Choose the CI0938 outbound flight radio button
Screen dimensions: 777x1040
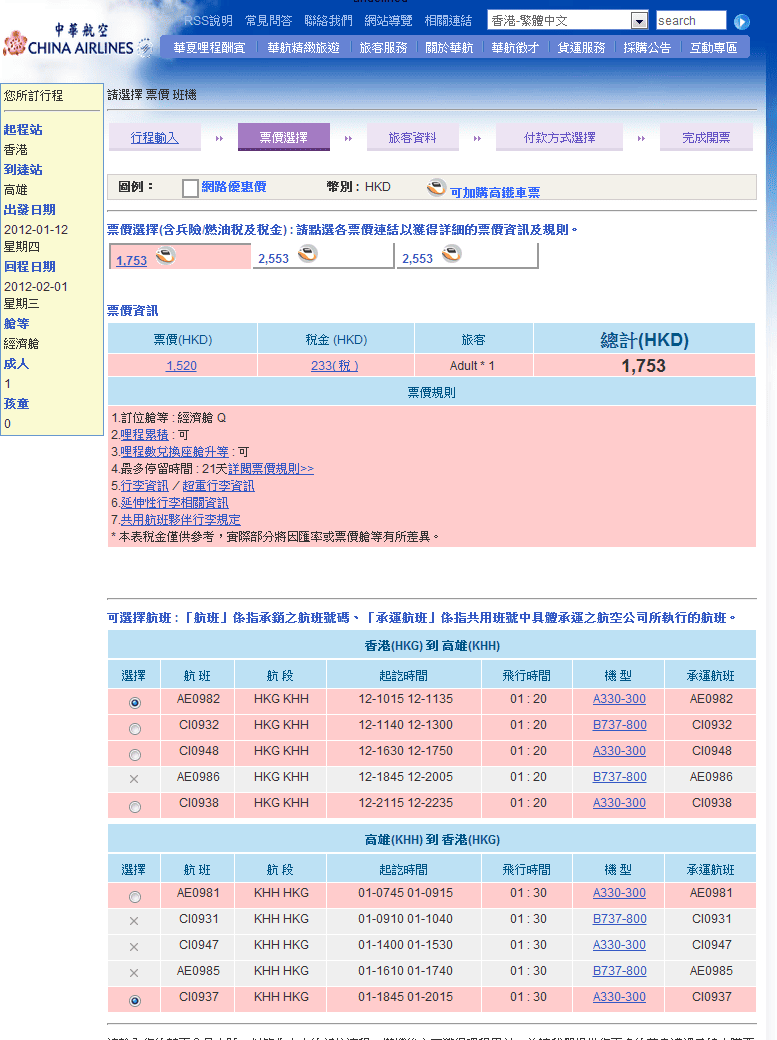click(x=135, y=807)
